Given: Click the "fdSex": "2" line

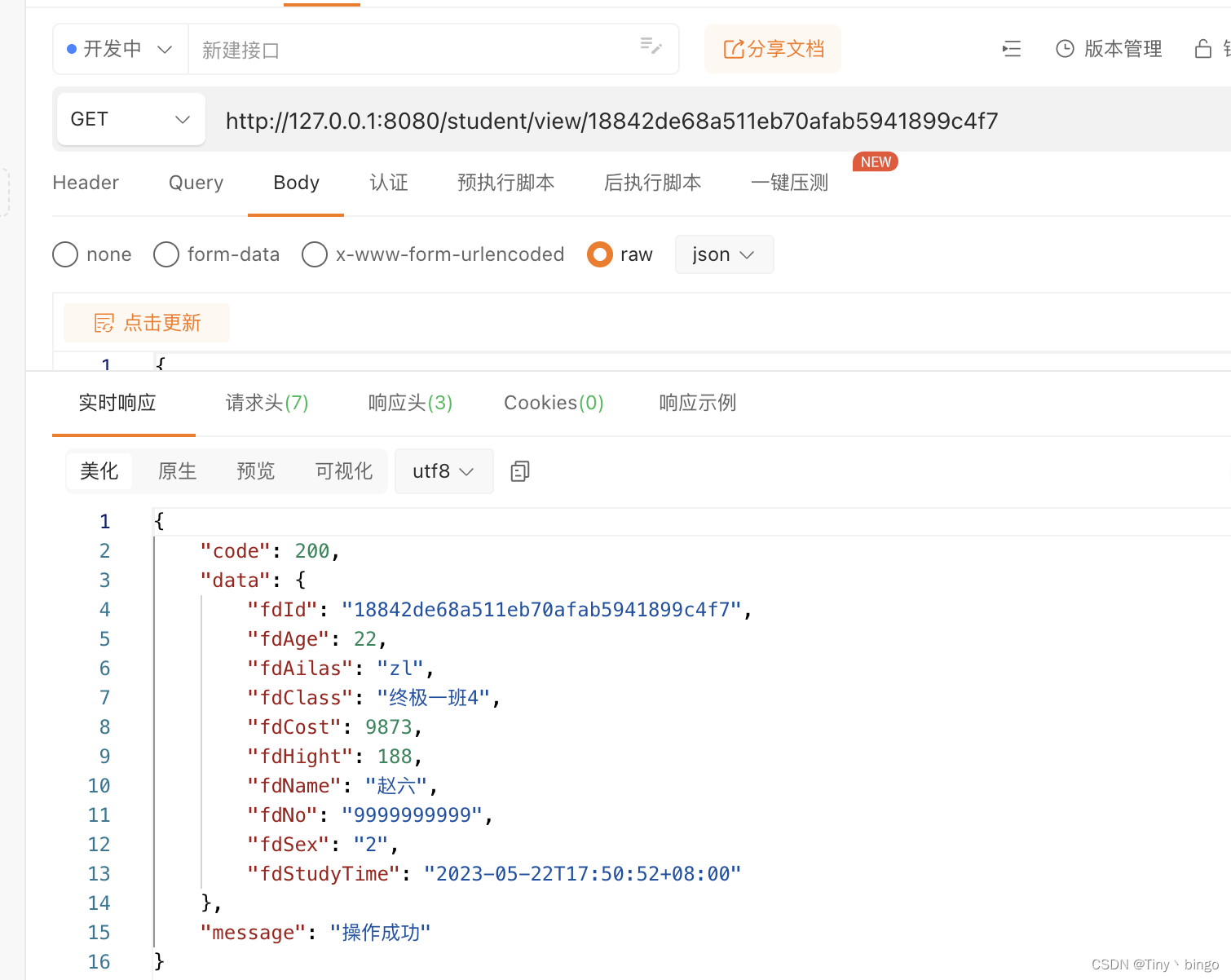Looking at the screenshot, I should [x=323, y=845].
